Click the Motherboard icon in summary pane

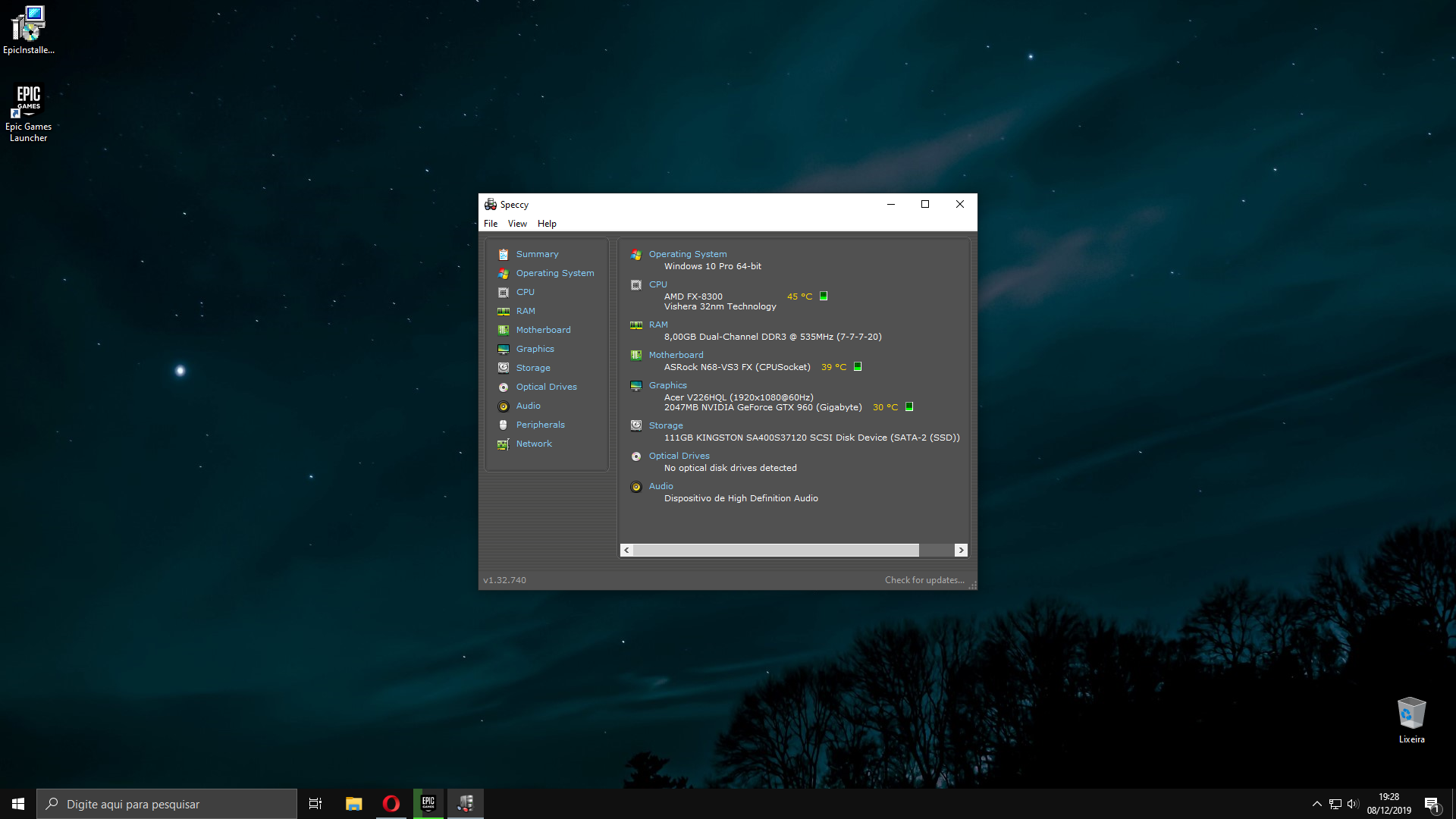[x=636, y=356]
